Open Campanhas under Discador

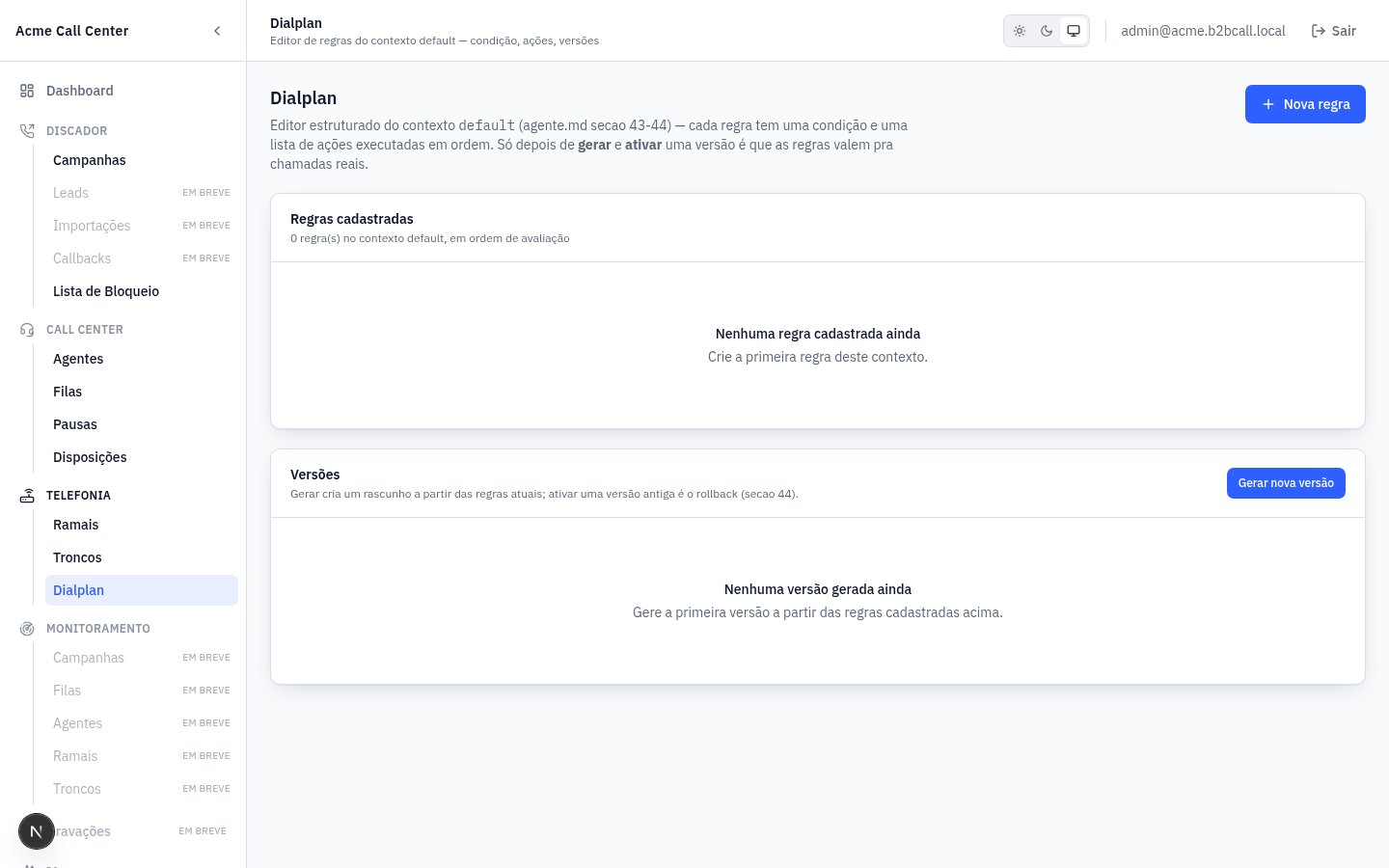click(x=90, y=160)
